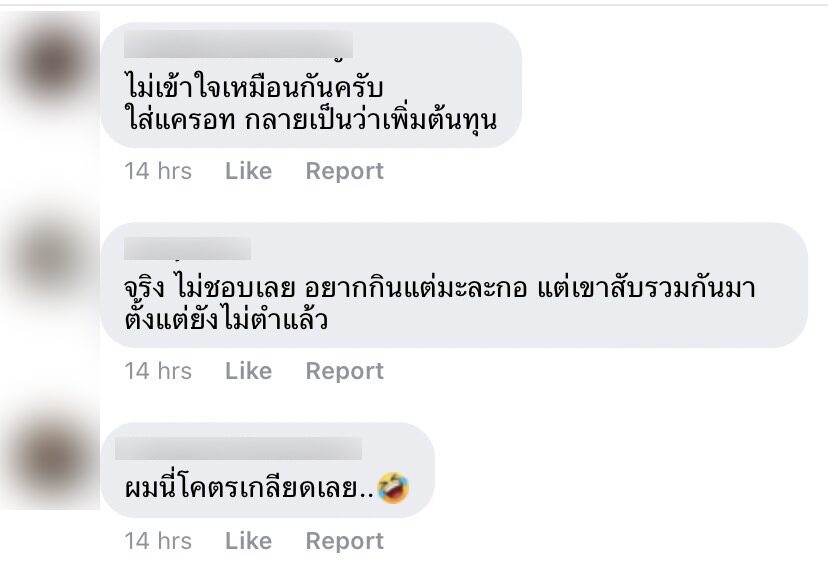The width and height of the screenshot is (828, 571).
Task: Click the laughing emoji in the last comment
Action: pyautogui.click(x=394, y=490)
